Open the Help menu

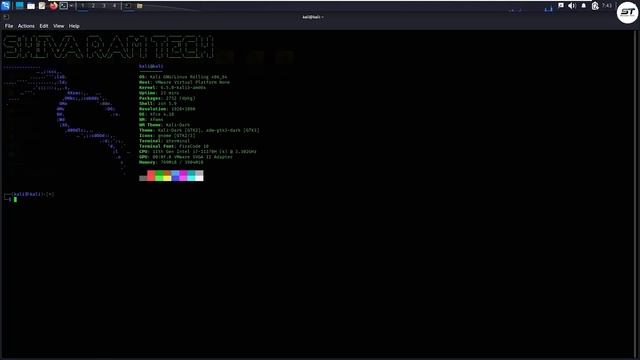(74, 26)
